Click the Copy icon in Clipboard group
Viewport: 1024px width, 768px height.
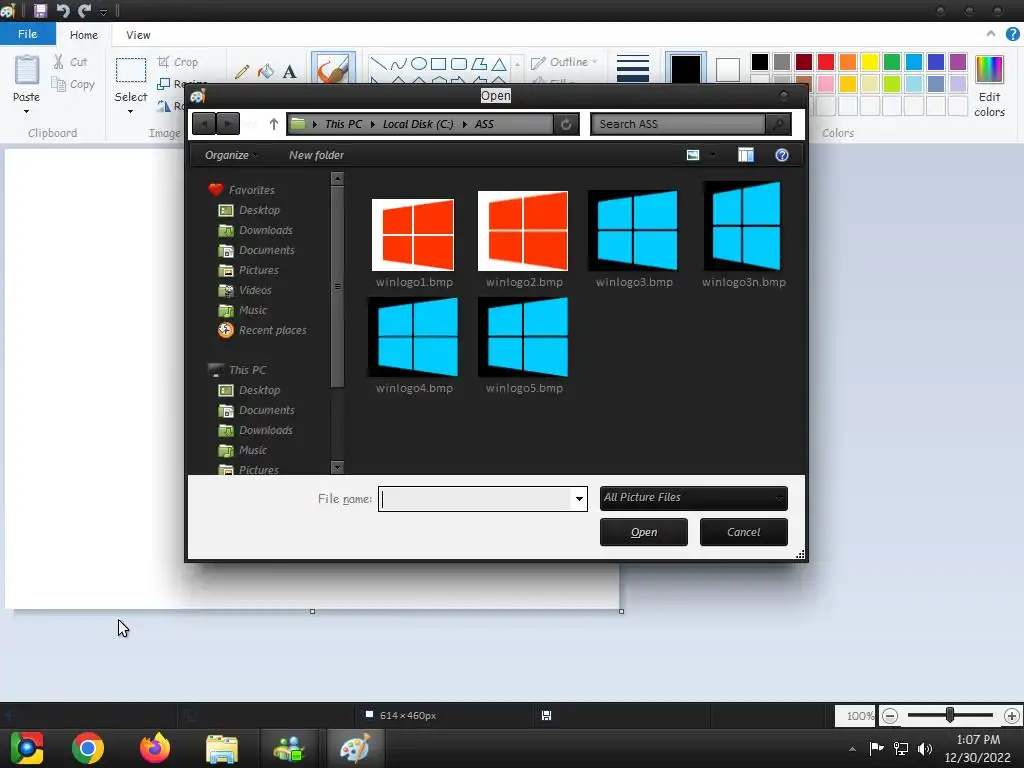59,84
